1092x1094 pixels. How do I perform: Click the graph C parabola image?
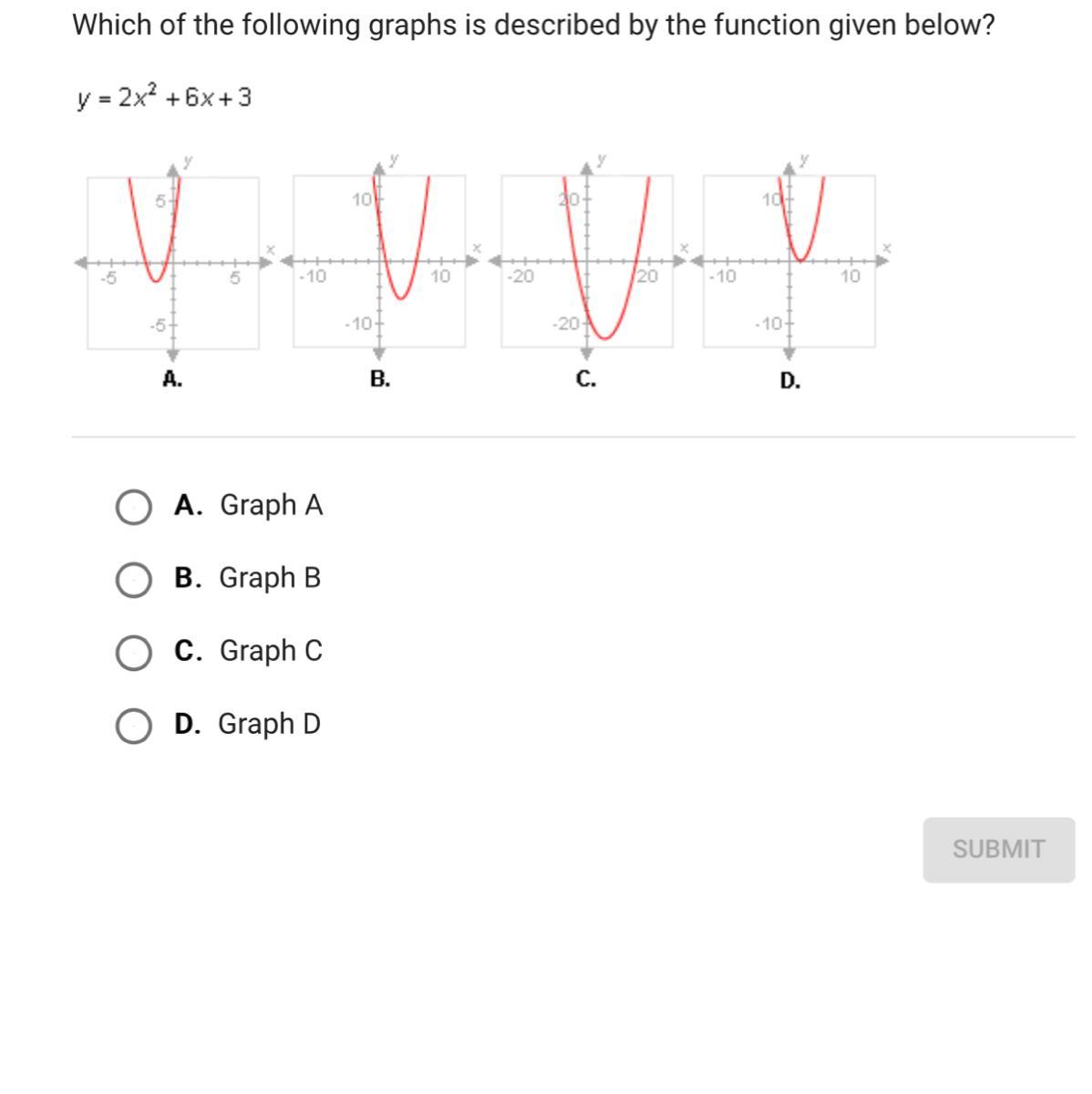[587, 262]
